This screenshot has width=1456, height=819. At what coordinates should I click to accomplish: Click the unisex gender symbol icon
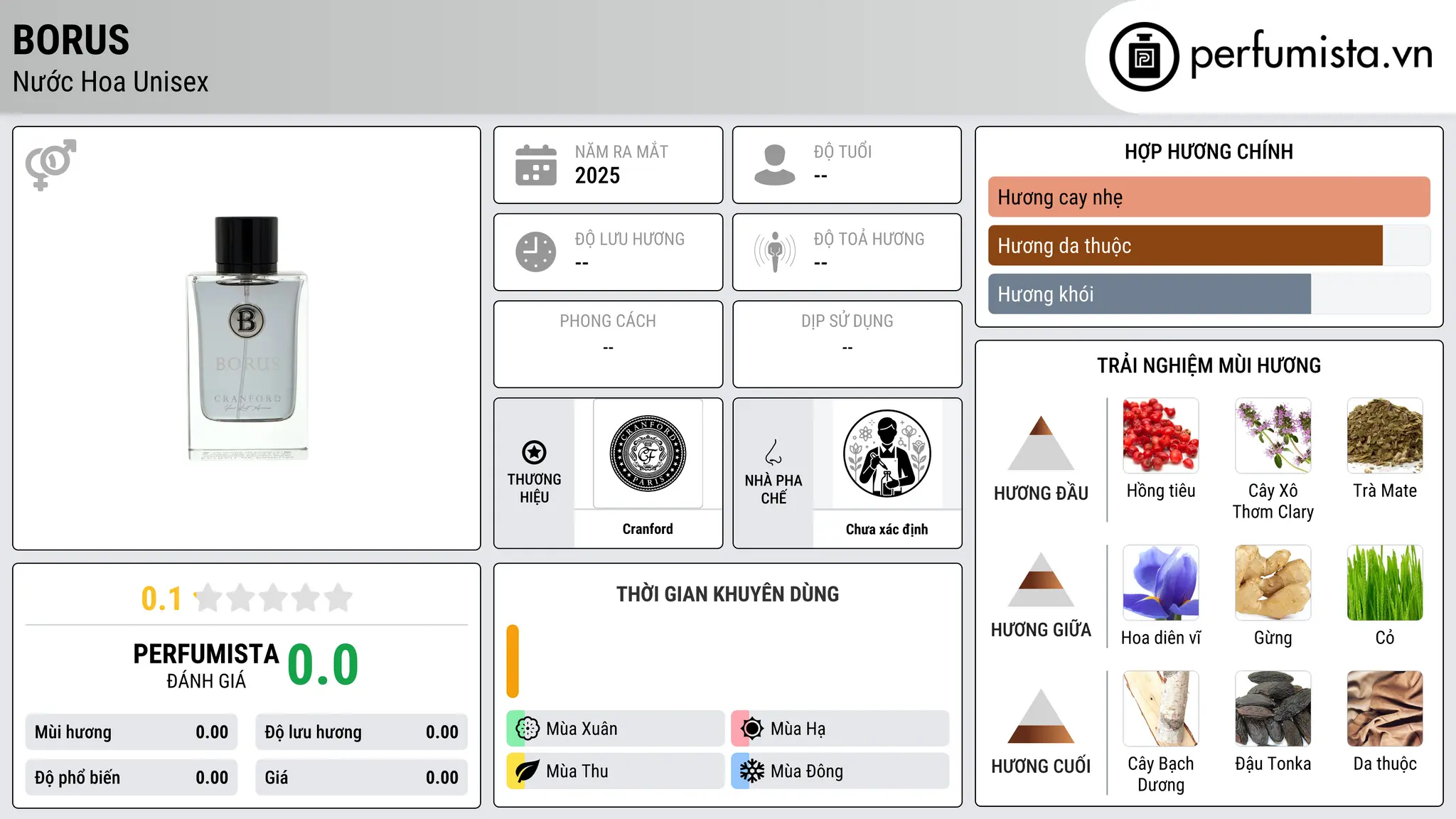tap(50, 164)
